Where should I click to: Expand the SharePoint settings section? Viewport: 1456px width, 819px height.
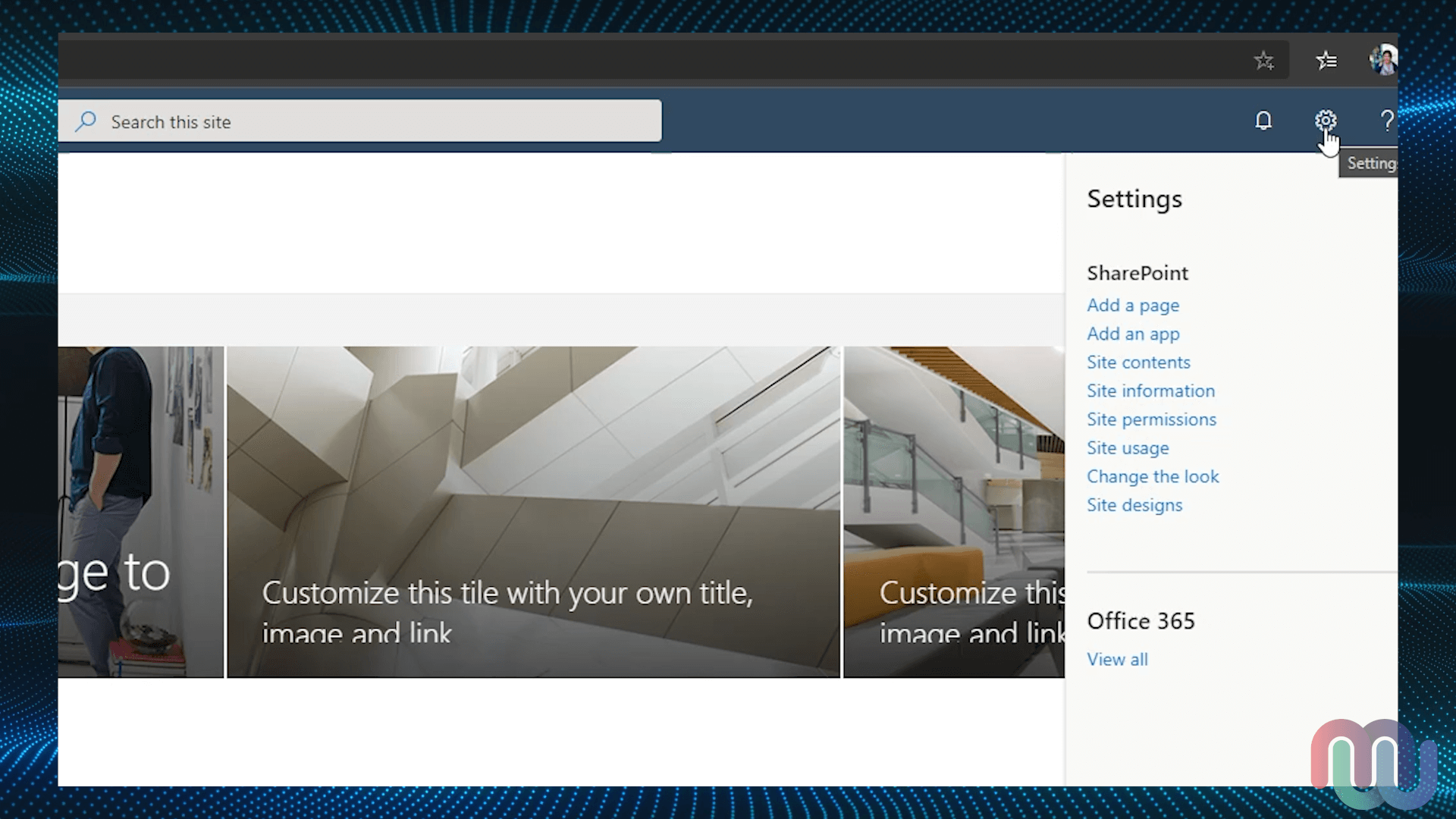pyautogui.click(x=1137, y=272)
